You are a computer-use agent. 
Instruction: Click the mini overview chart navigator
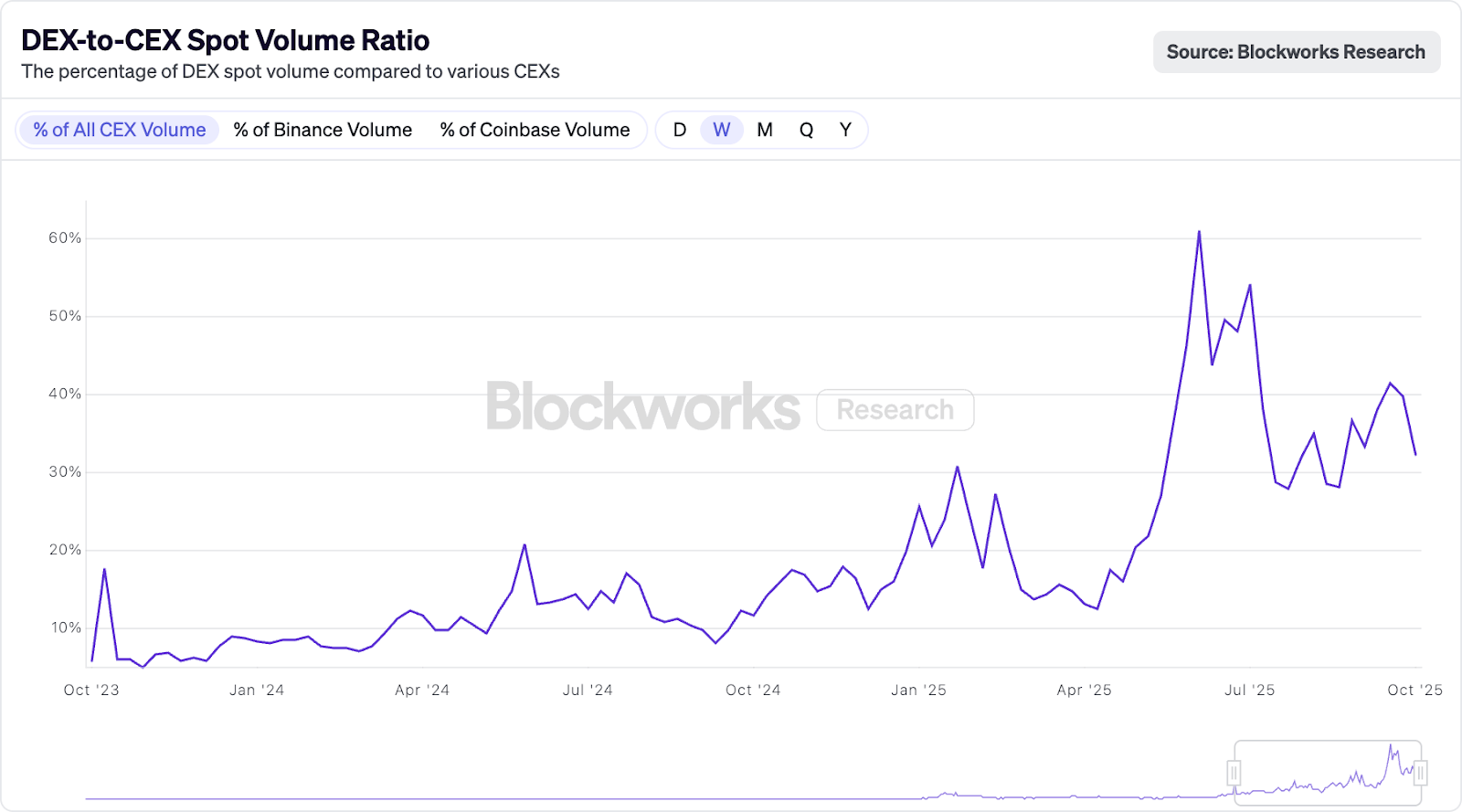tap(753, 773)
